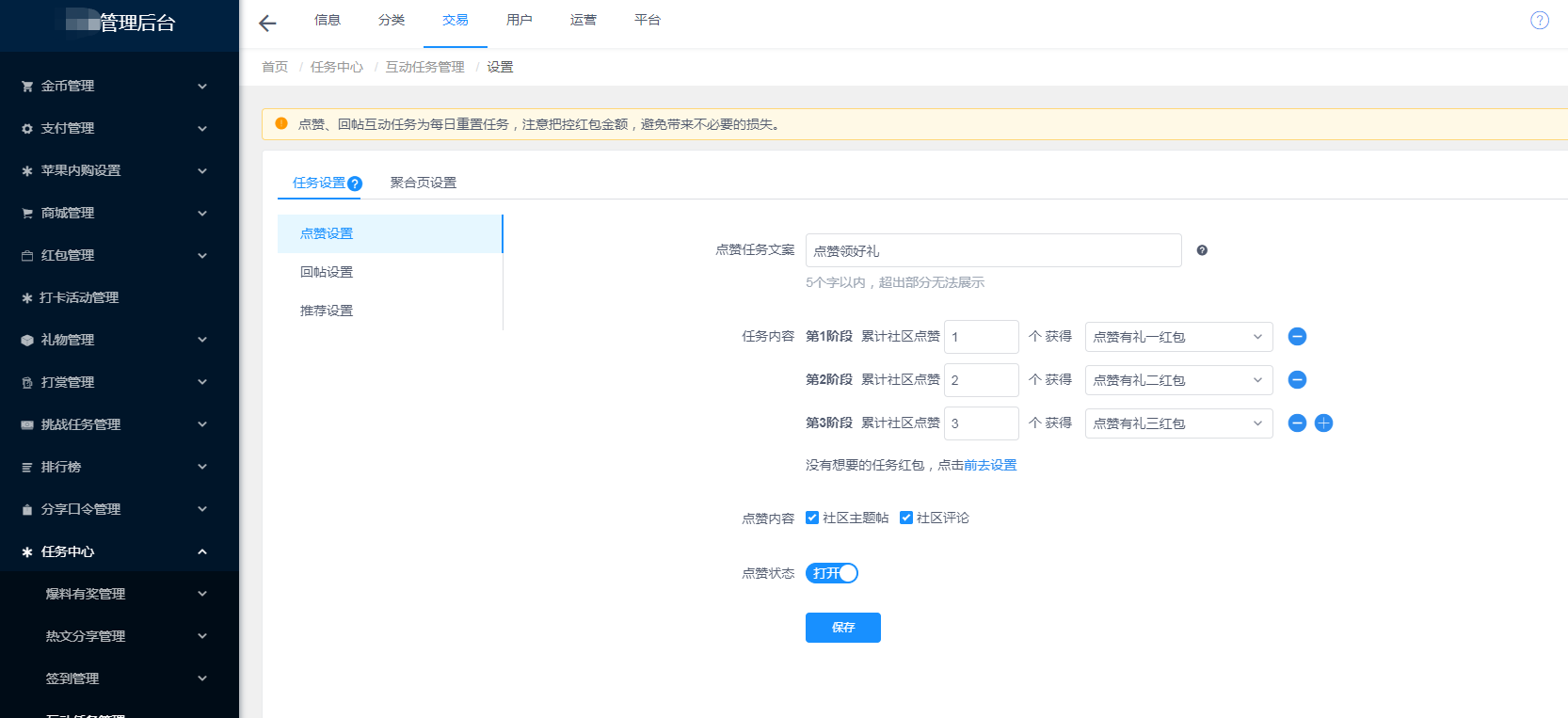1568x718 pixels.
Task: Open the help question-mark icon at top right
Action: pos(1540,21)
